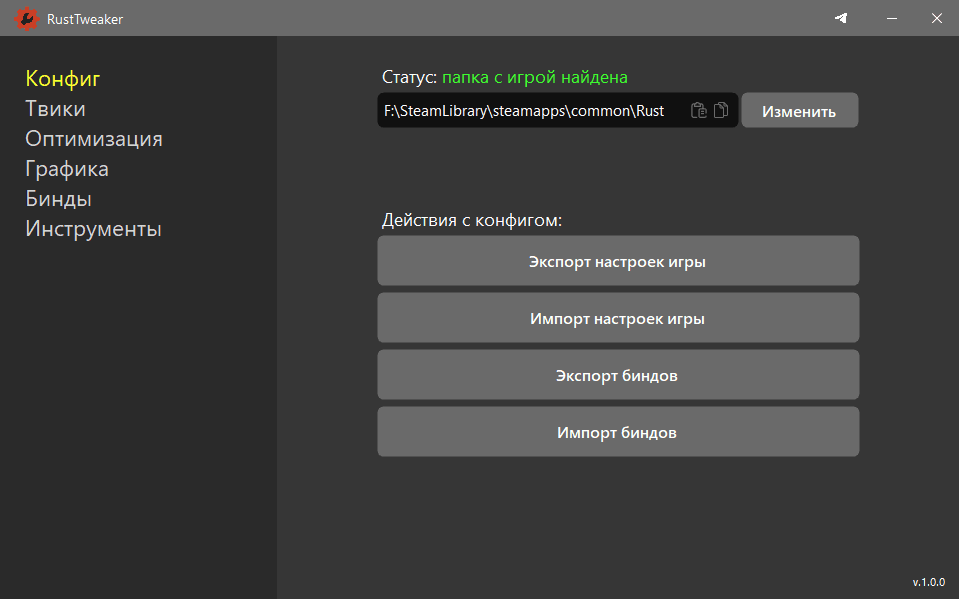
Task: Click Импорт настроек игры
Action: [x=617, y=319]
